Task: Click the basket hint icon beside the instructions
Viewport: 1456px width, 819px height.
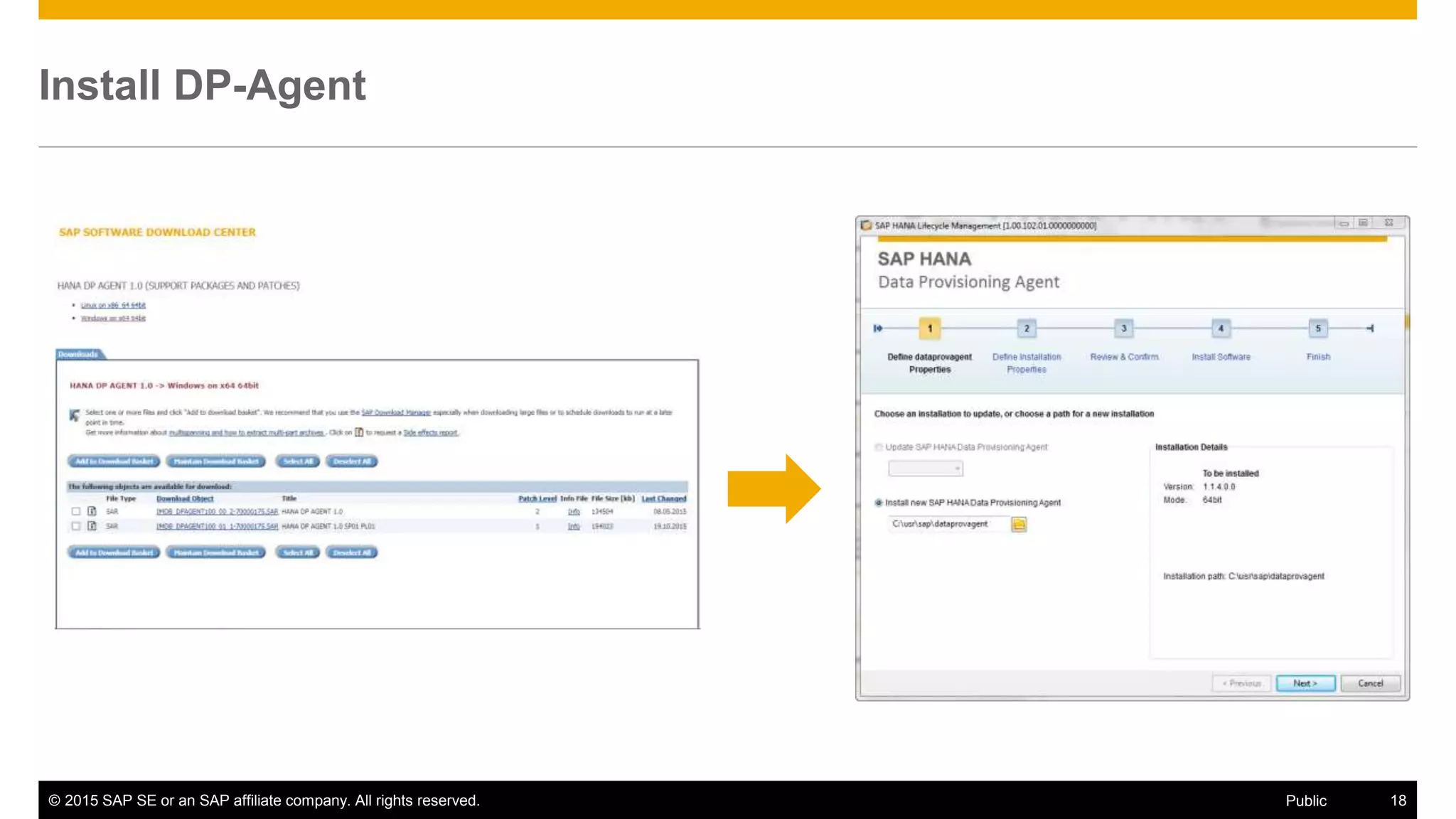Action: pyautogui.click(x=75, y=415)
